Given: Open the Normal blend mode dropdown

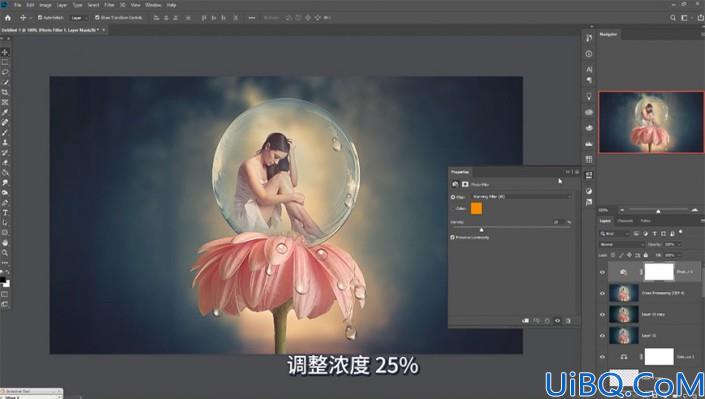Looking at the screenshot, I should pos(622,244).
